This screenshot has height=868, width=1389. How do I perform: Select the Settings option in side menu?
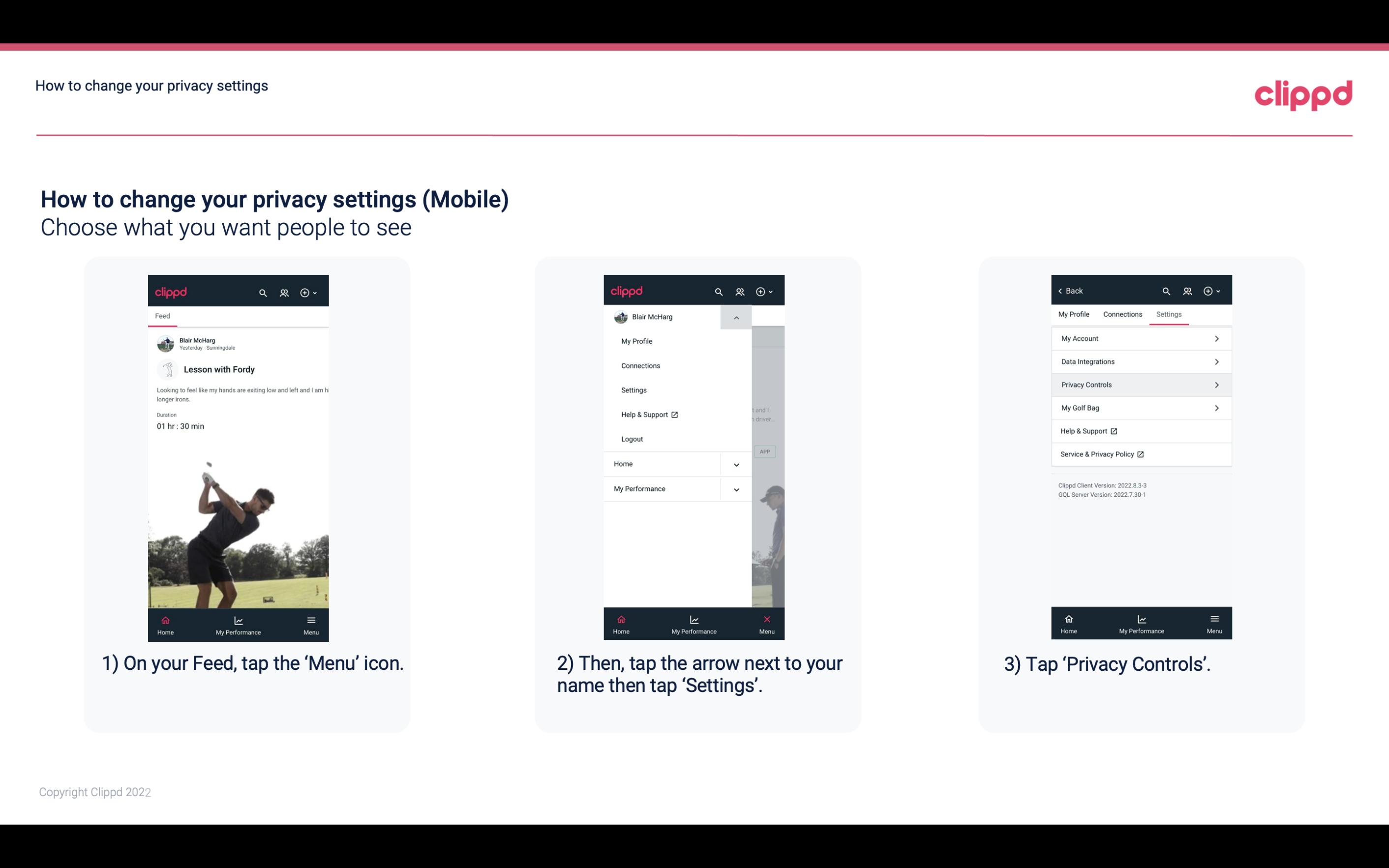pyautogui.click(x=633, y=390)
